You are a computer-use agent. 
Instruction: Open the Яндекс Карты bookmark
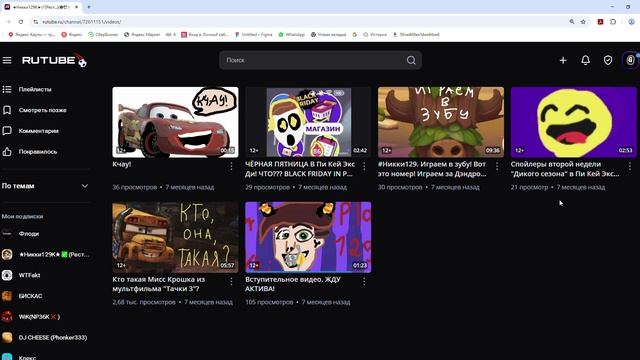(x=32, y=35)
